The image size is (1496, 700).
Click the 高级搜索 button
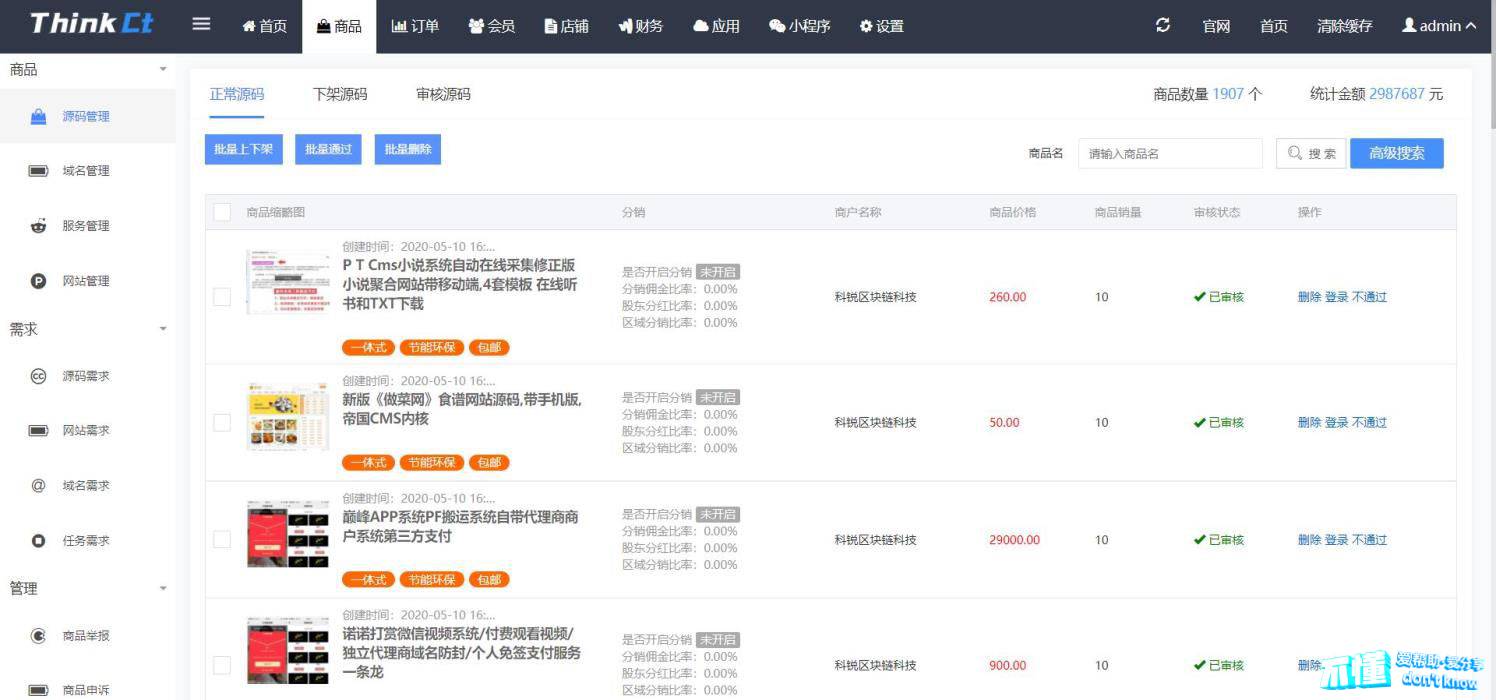[1396, 153]
